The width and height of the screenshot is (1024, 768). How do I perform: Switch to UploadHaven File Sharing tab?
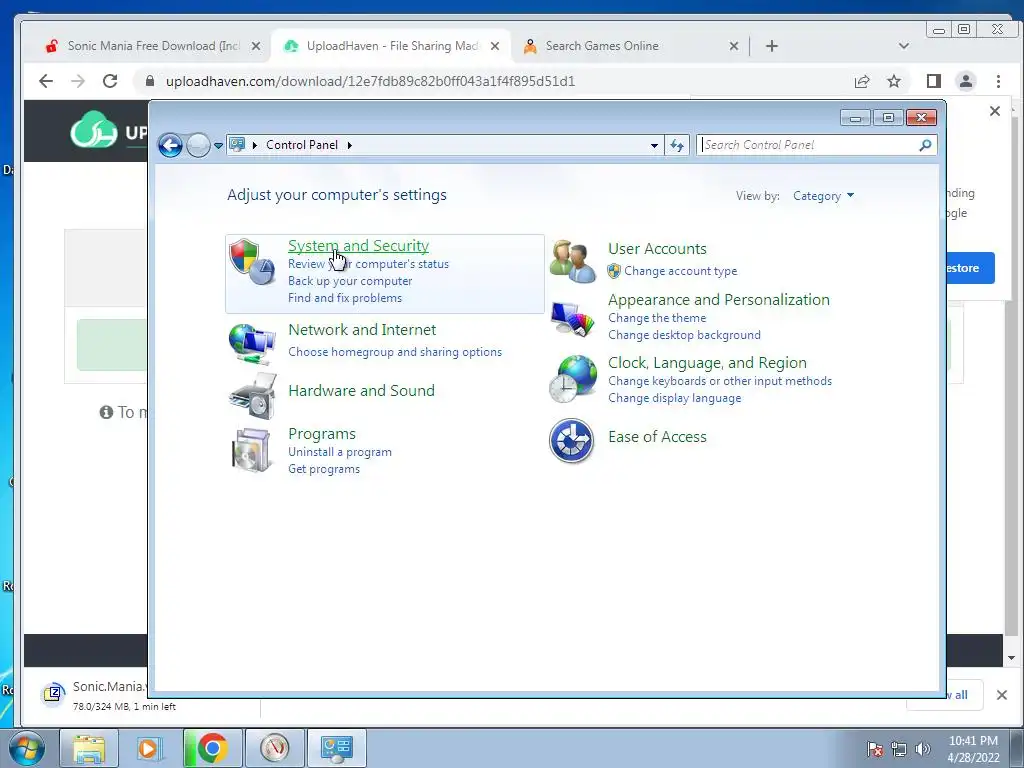pyautogui.click(x=391, y=46)
